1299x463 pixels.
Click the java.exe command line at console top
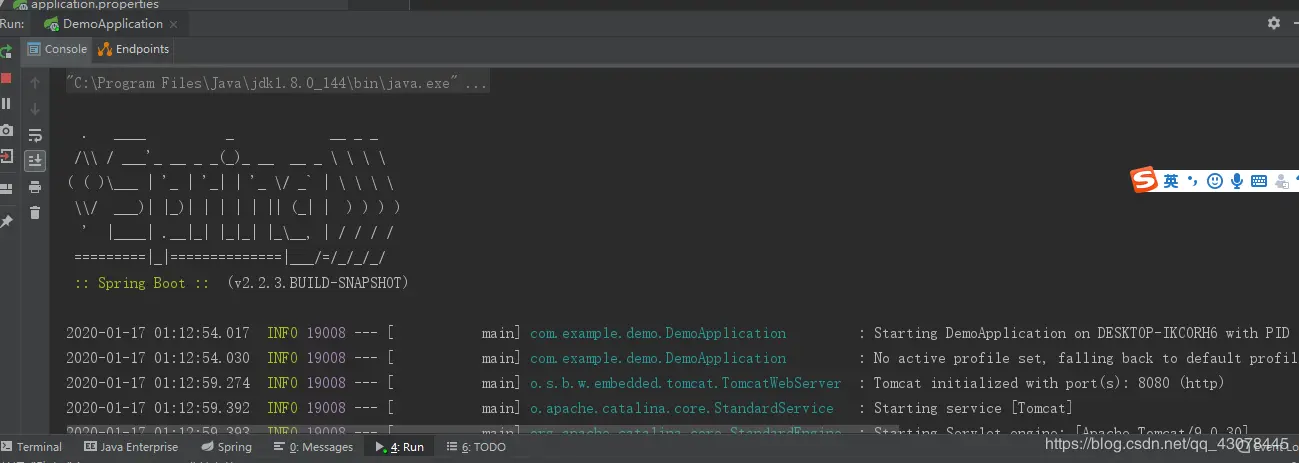tap(277, 84)
